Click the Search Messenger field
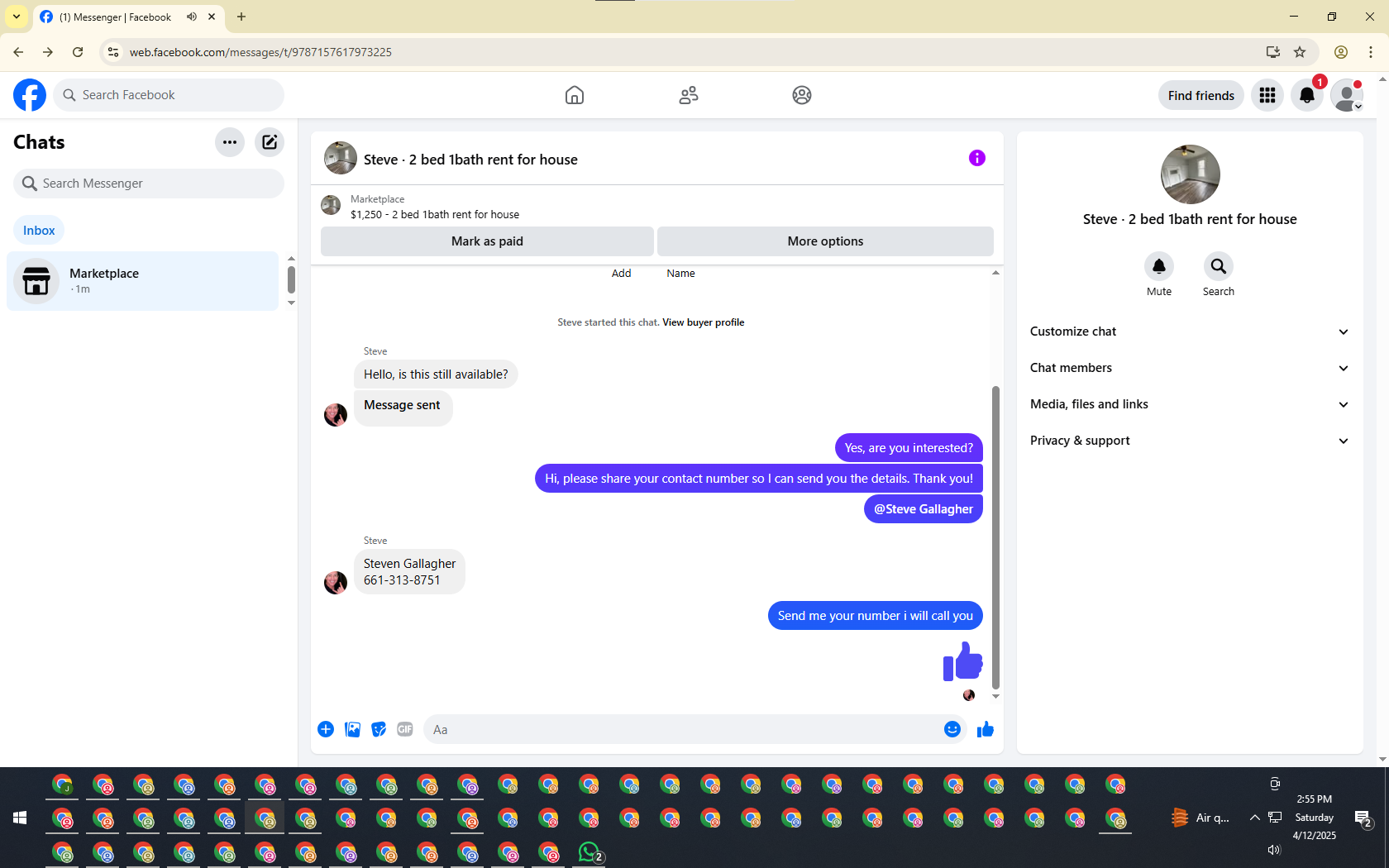 (x=149, y=184)
